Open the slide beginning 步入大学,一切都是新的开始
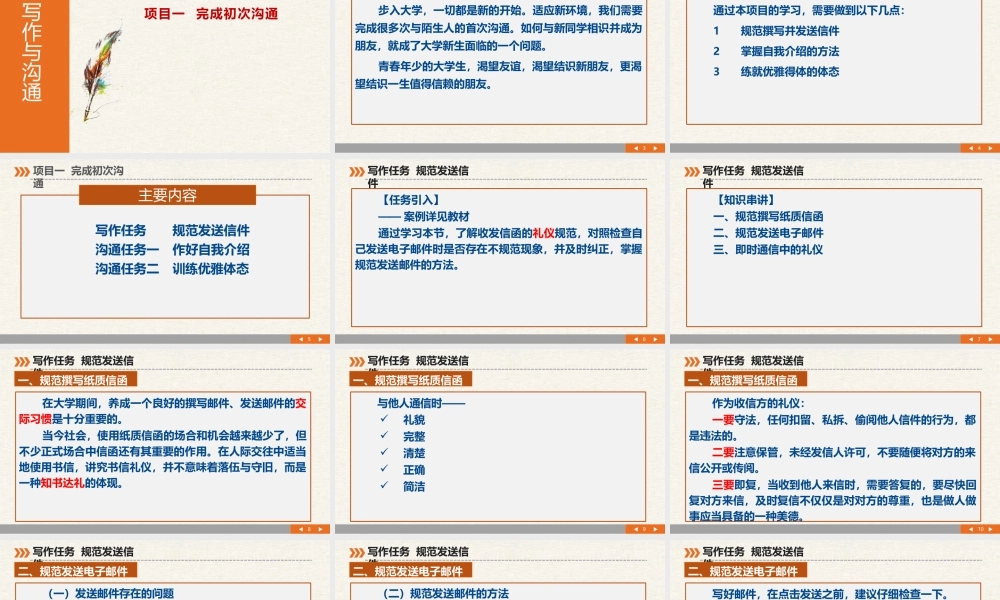The height and width of the screenshot is (600, 1000). pos(499,76)
